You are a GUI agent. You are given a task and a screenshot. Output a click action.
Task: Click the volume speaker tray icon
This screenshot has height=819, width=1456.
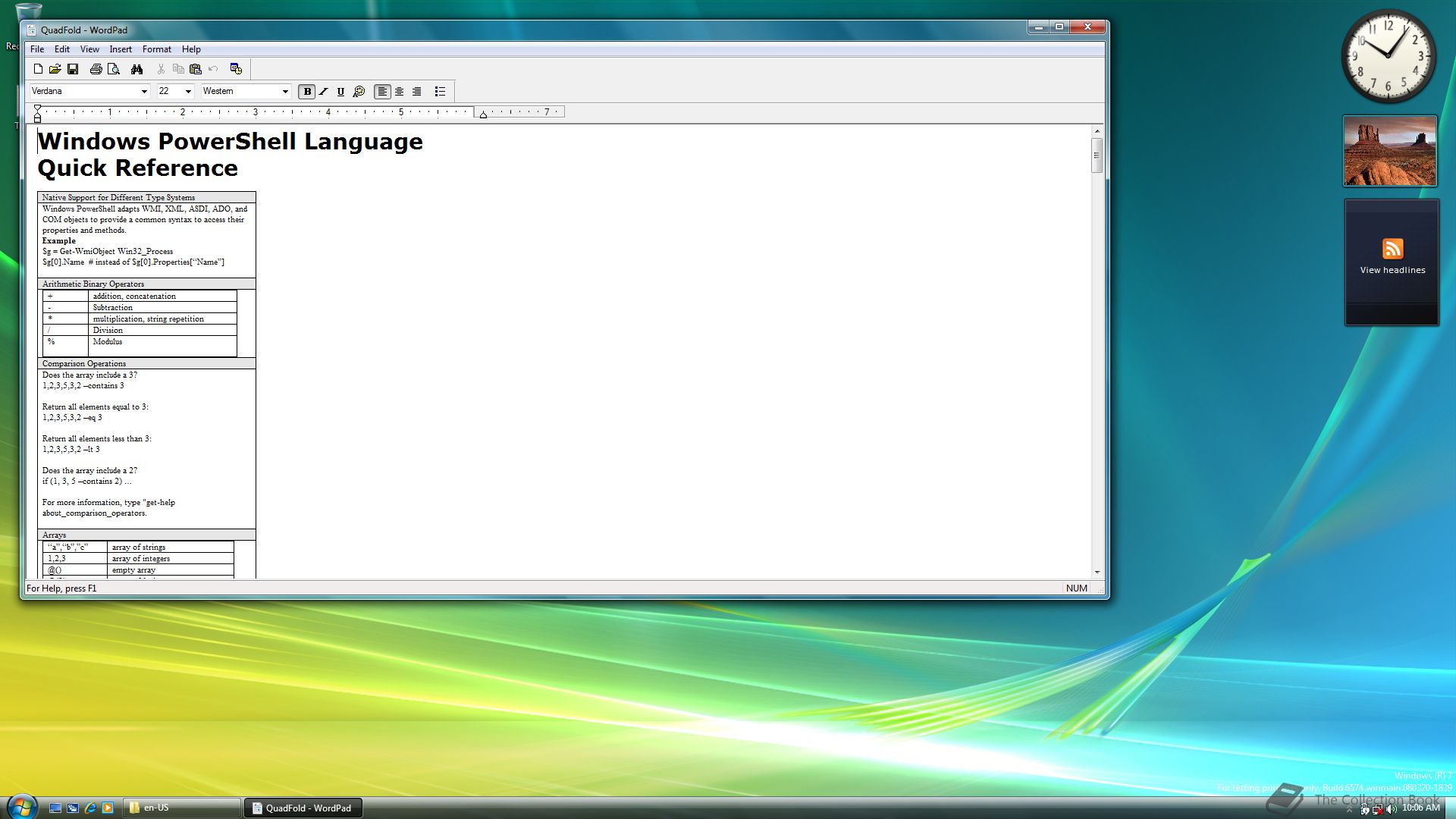(1391, 809)
